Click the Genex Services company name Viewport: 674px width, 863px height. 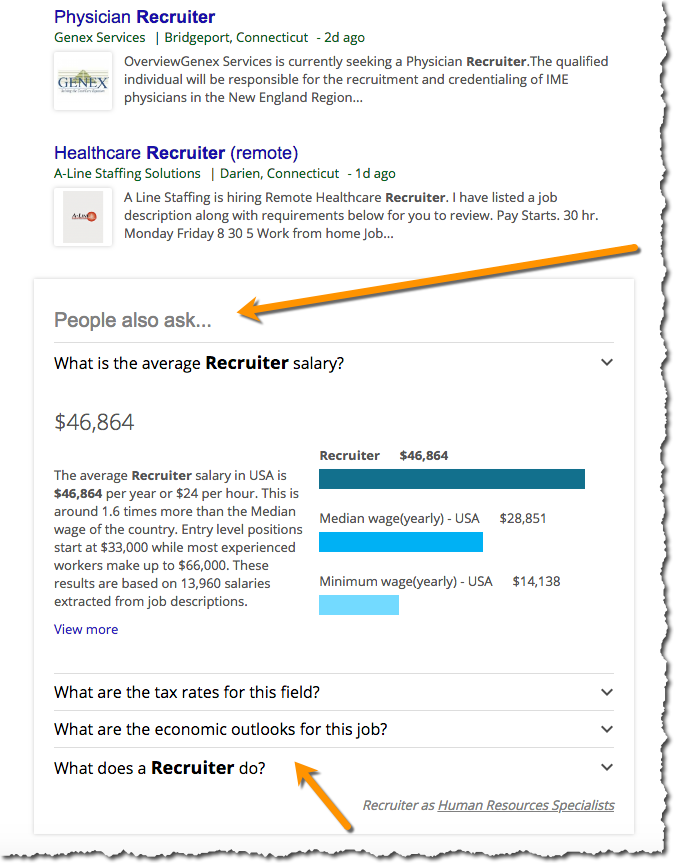pyautogui.click(x=100, y=38)
